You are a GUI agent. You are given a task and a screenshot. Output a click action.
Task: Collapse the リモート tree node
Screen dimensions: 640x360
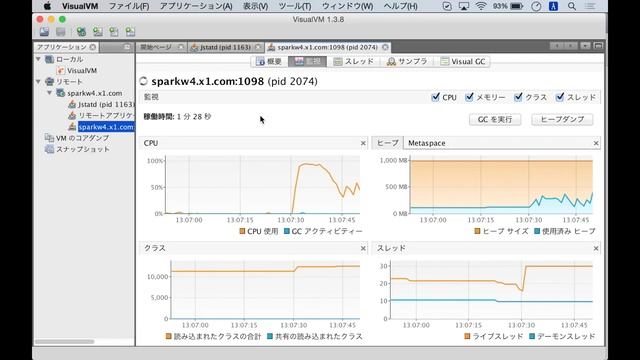(x=39, y=82)
